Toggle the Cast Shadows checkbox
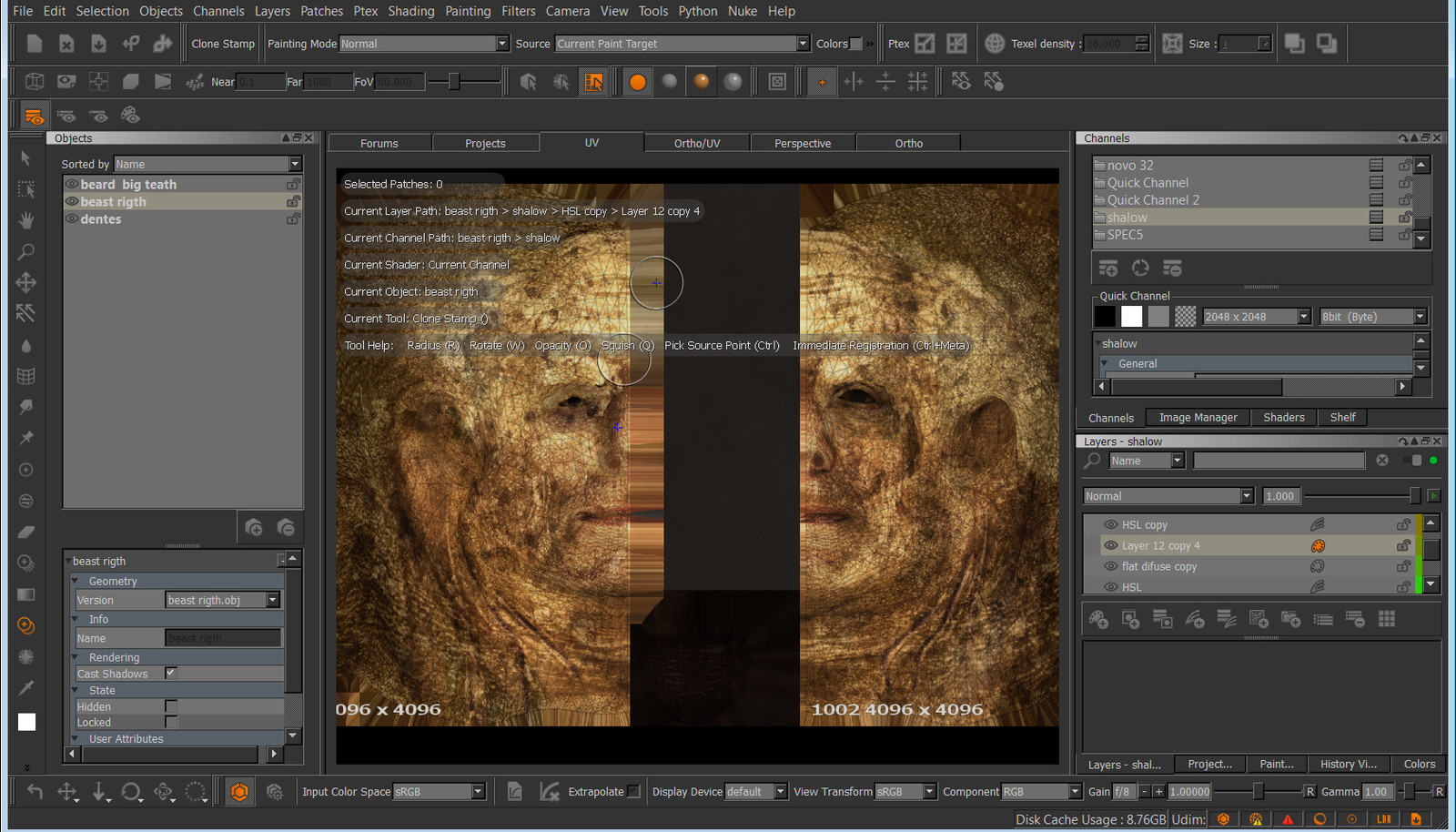1456x832 pixels. [x=171, y=673]
